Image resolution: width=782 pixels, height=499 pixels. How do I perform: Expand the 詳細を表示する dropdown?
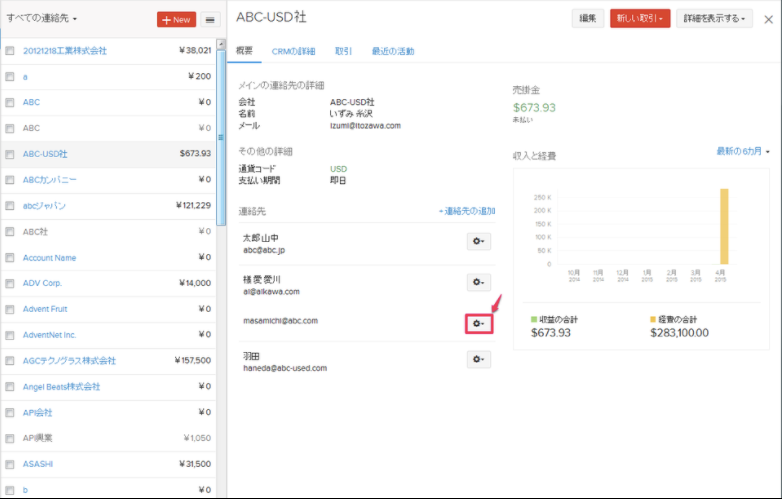714,18
